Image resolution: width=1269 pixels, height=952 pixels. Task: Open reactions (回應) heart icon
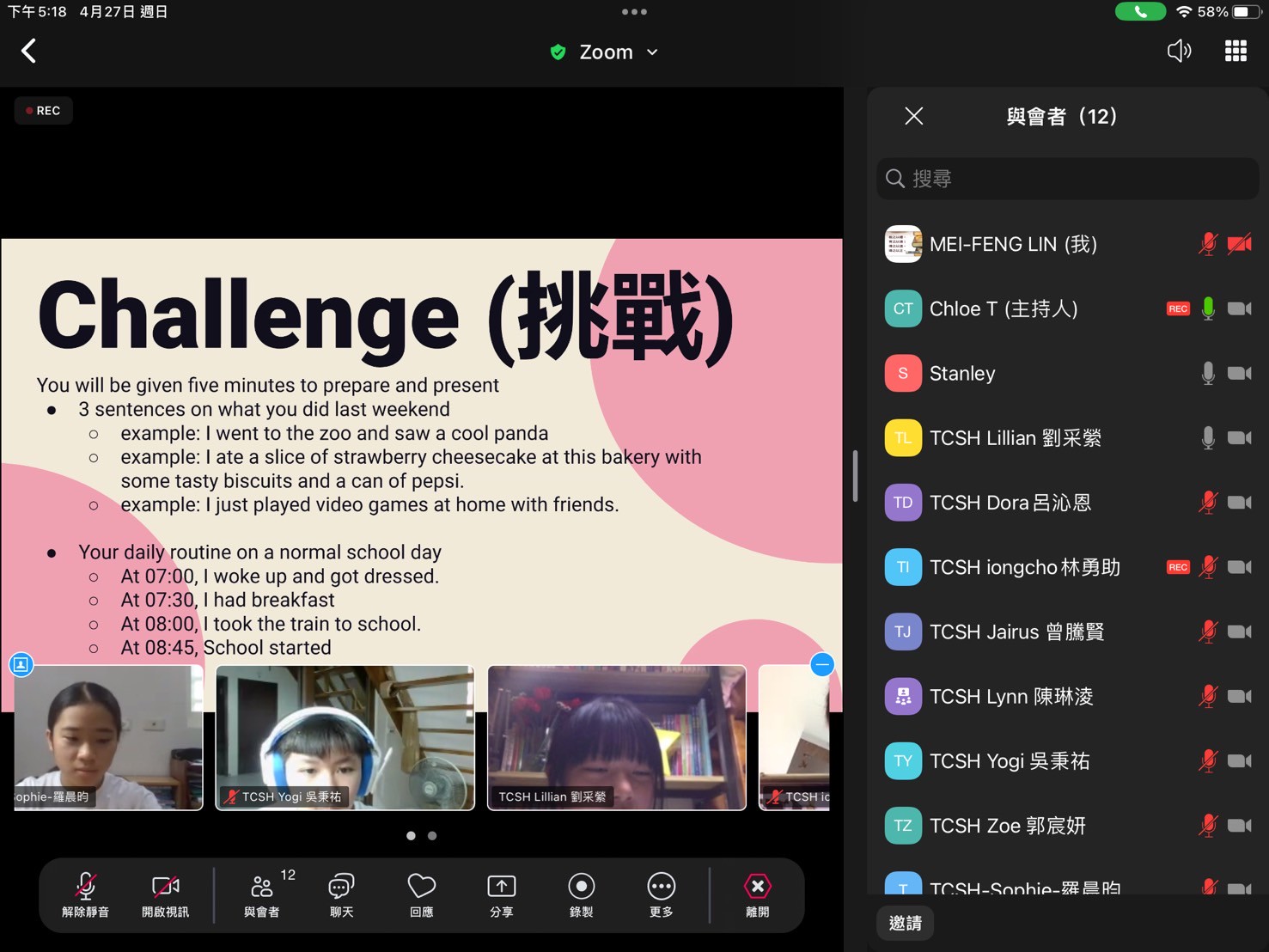[421, 894]
